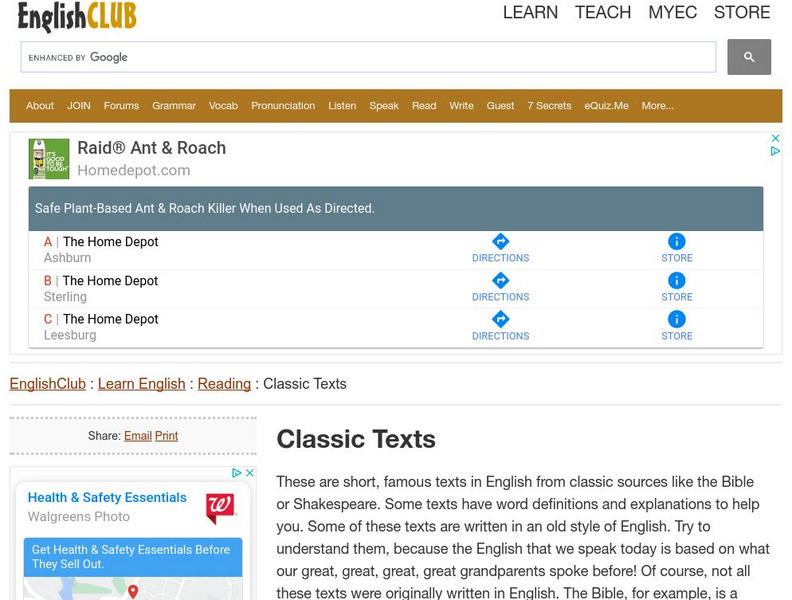This screenshot has height=600, width=792.
Task: Open Listen in the navigation bar
Action: tap(342, 106)
